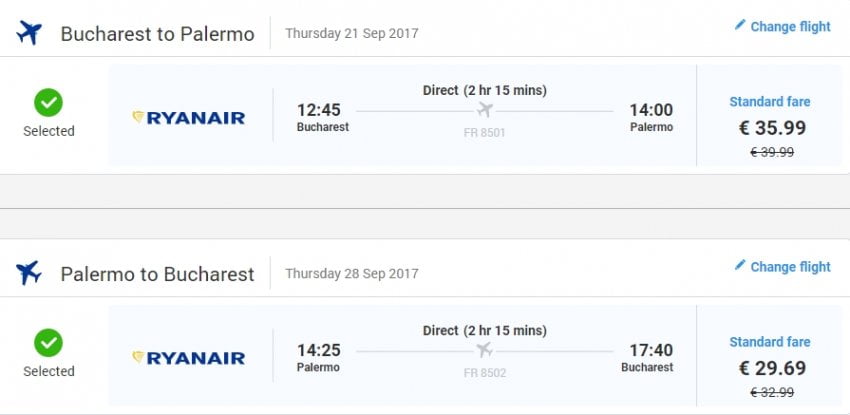Select the €35.99 Standard fare
Viewport: 850px width, 415px height.
click(769, 127)
